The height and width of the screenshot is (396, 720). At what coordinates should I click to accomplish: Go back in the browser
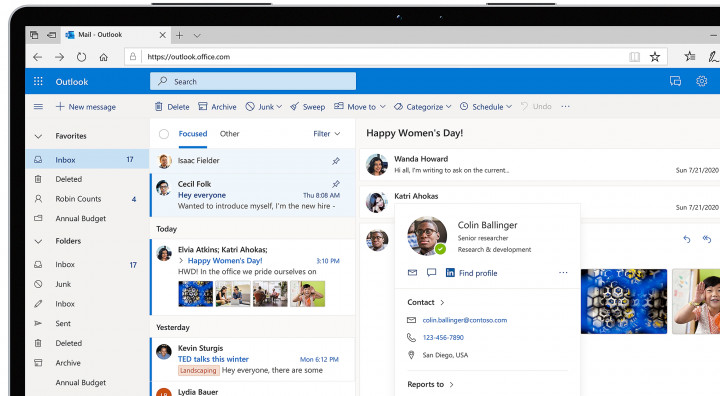click(38, 57)
